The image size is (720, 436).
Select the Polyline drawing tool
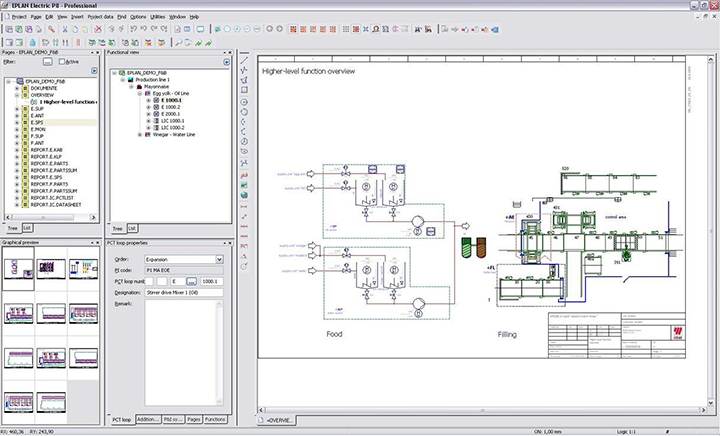pyautogui.click(x=244, y=69)
